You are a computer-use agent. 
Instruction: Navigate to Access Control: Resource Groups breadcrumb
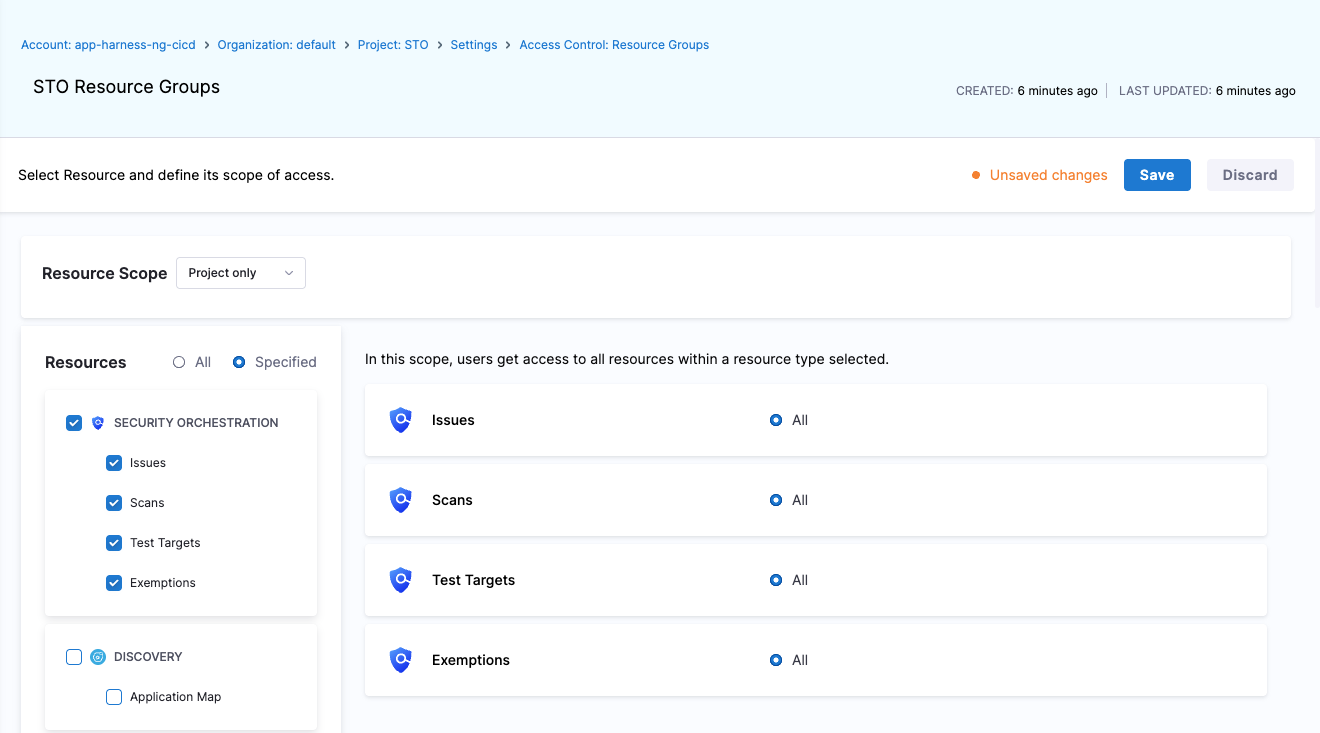614,45
